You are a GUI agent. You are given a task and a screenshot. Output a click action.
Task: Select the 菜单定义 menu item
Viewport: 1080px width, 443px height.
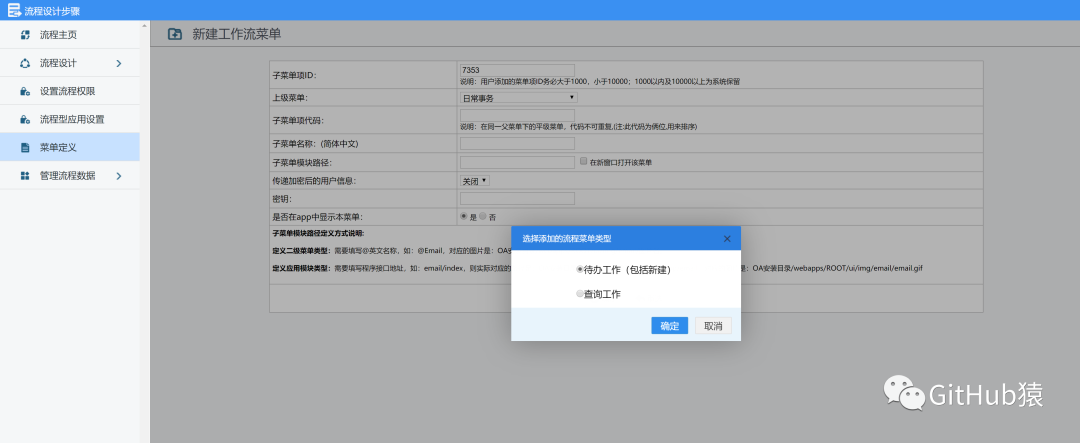70,147
